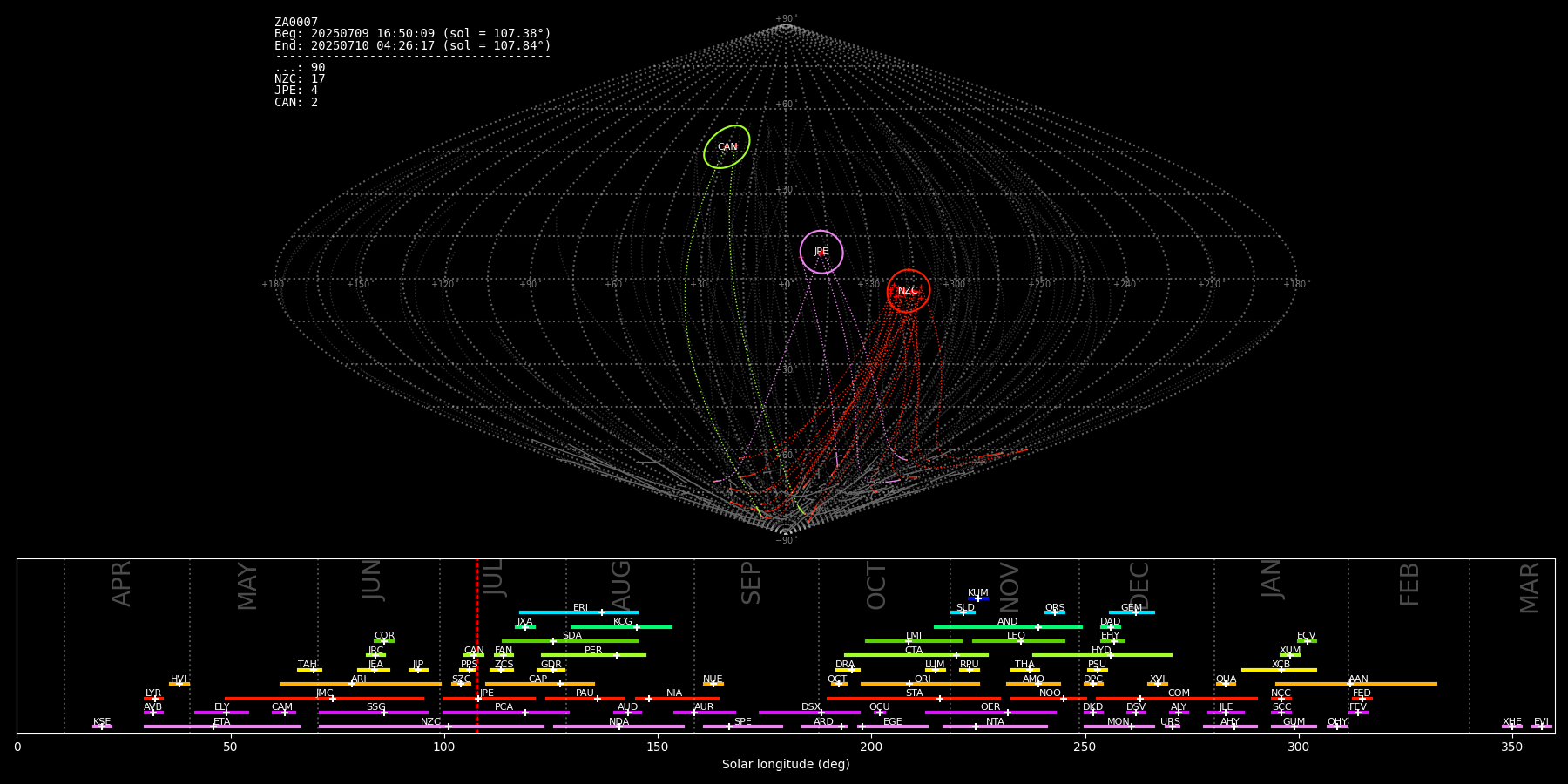The image size is (1568, 784).
Task: Click the EVI shower label in timeline
Action: pyautogui.click(x=1541, y=722)
